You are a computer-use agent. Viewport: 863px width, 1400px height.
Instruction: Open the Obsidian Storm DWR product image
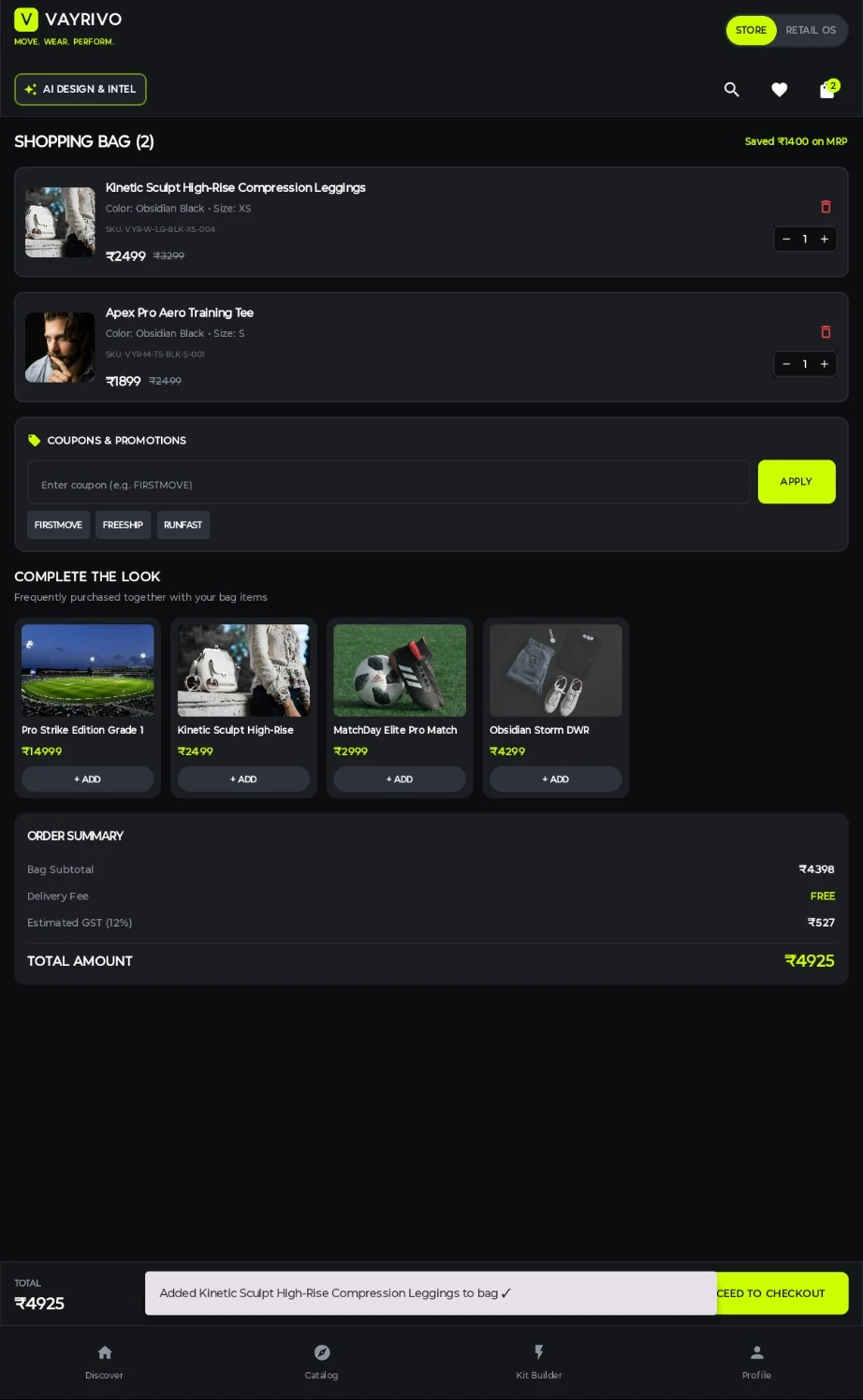coord(556,670)
